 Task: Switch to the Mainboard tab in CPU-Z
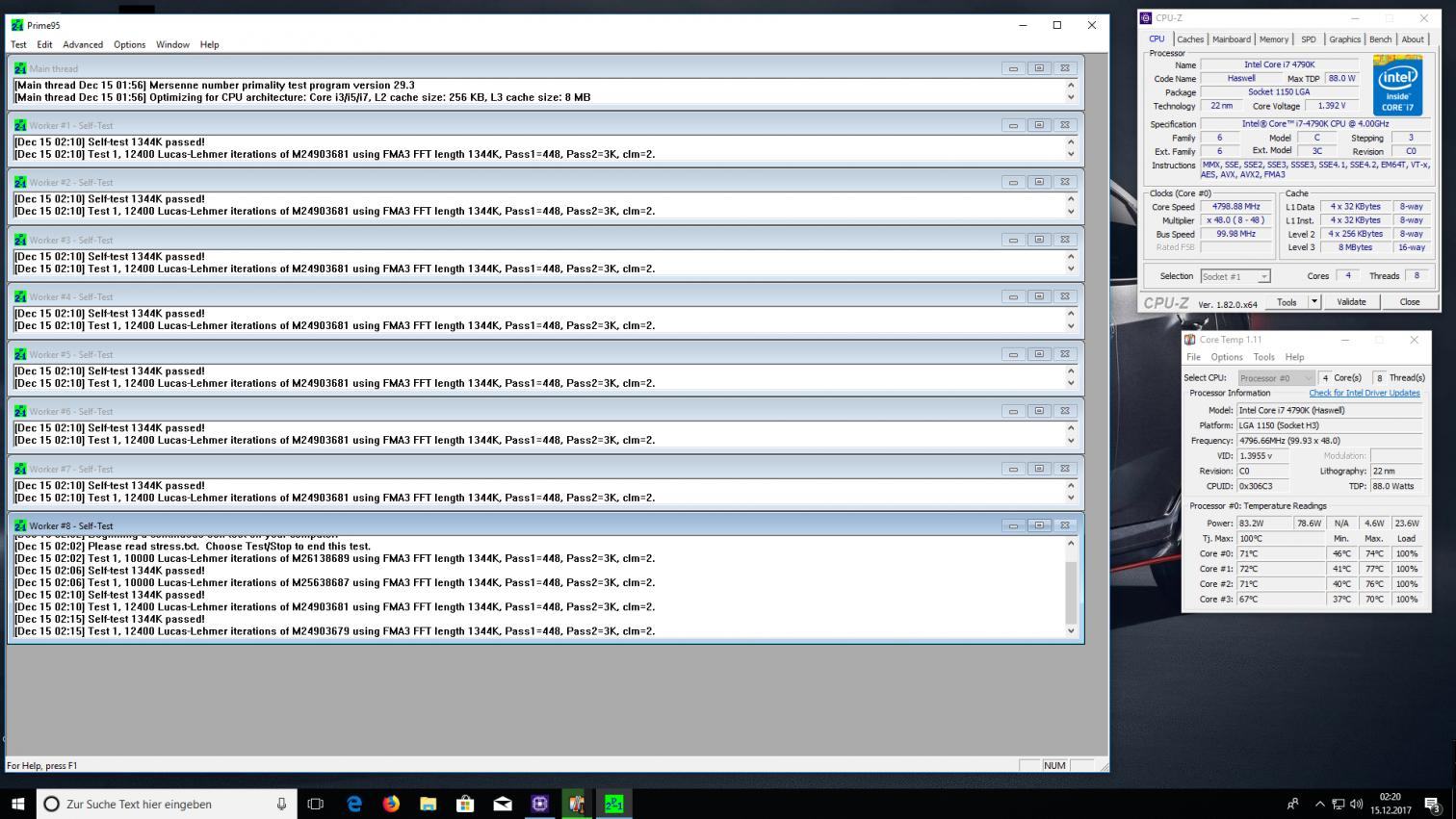pyautogui.click(x=1232, y=39)
